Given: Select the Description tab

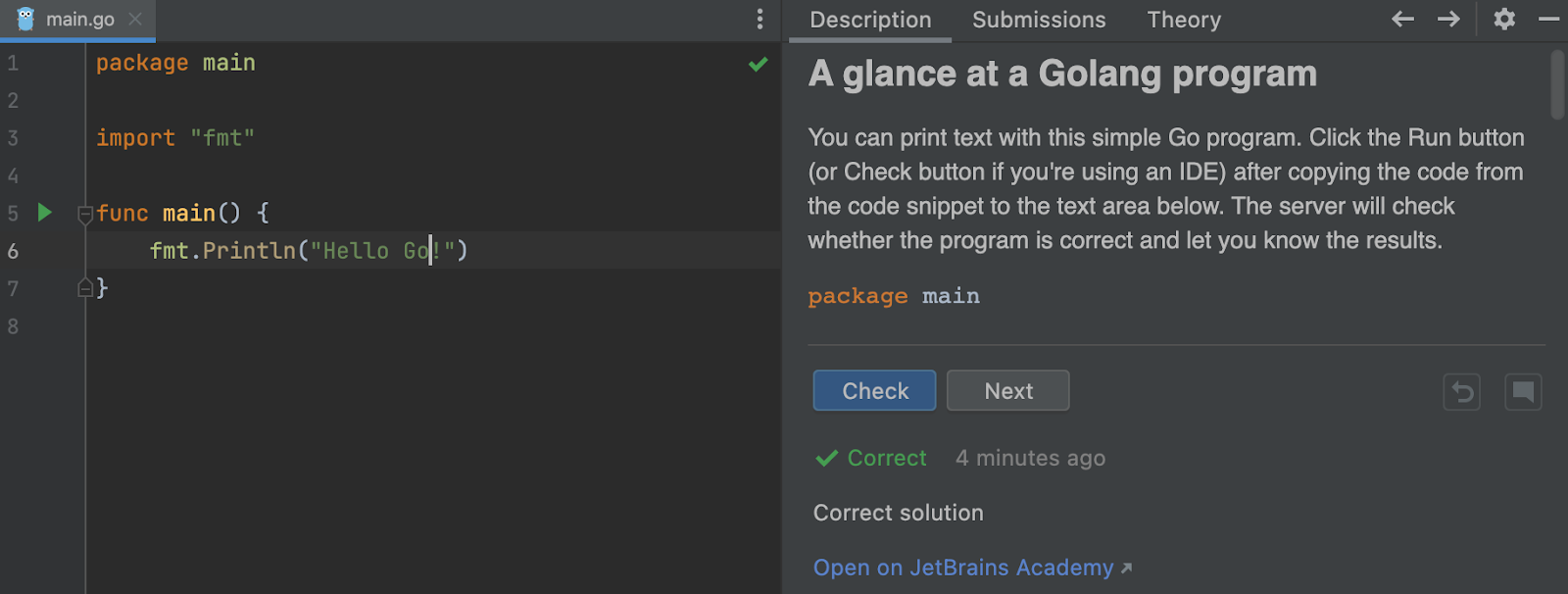Looking at the screenshot, I should (x=870, y=20).
